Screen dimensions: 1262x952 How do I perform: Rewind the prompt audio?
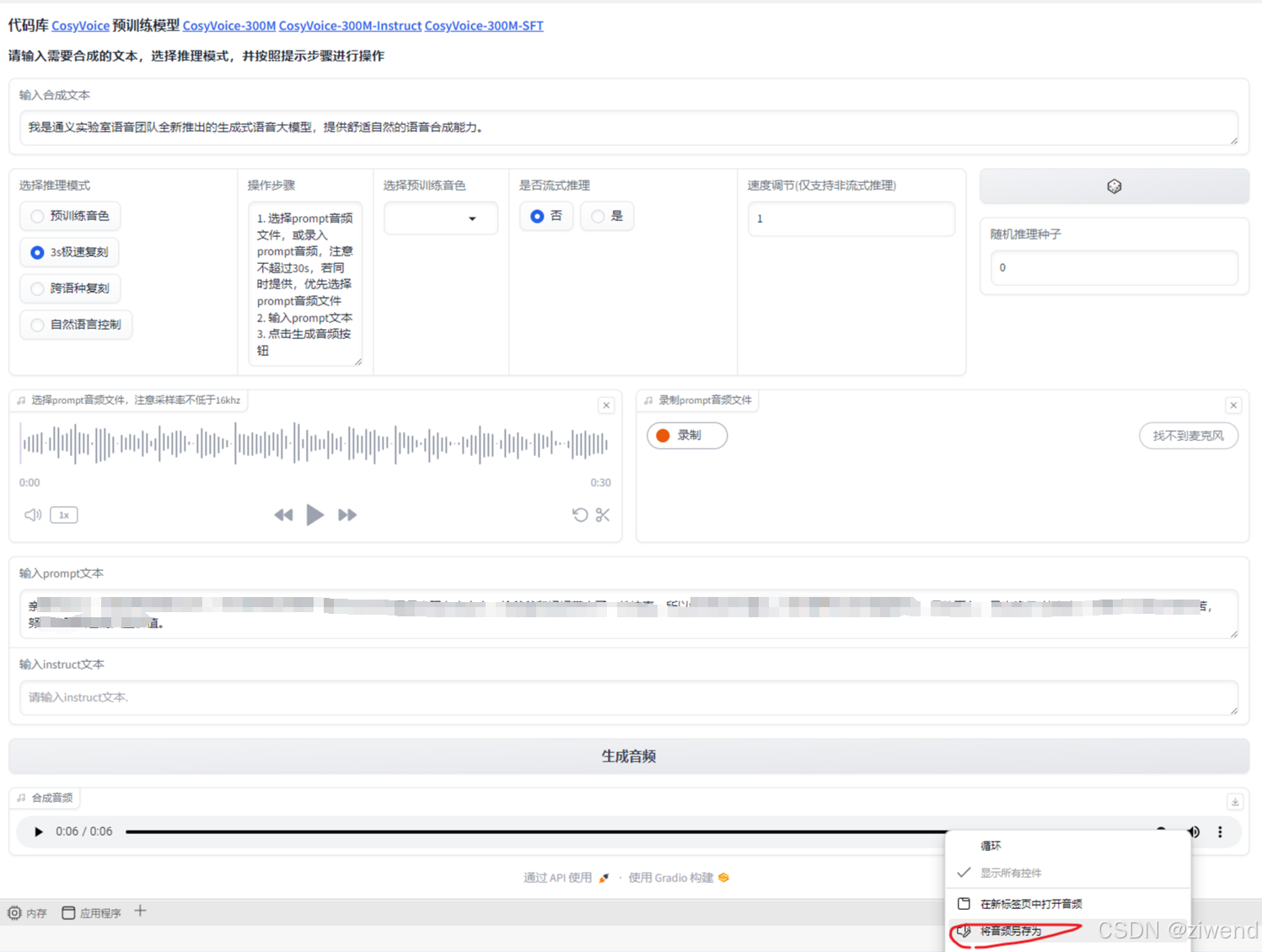pos(283,514)
